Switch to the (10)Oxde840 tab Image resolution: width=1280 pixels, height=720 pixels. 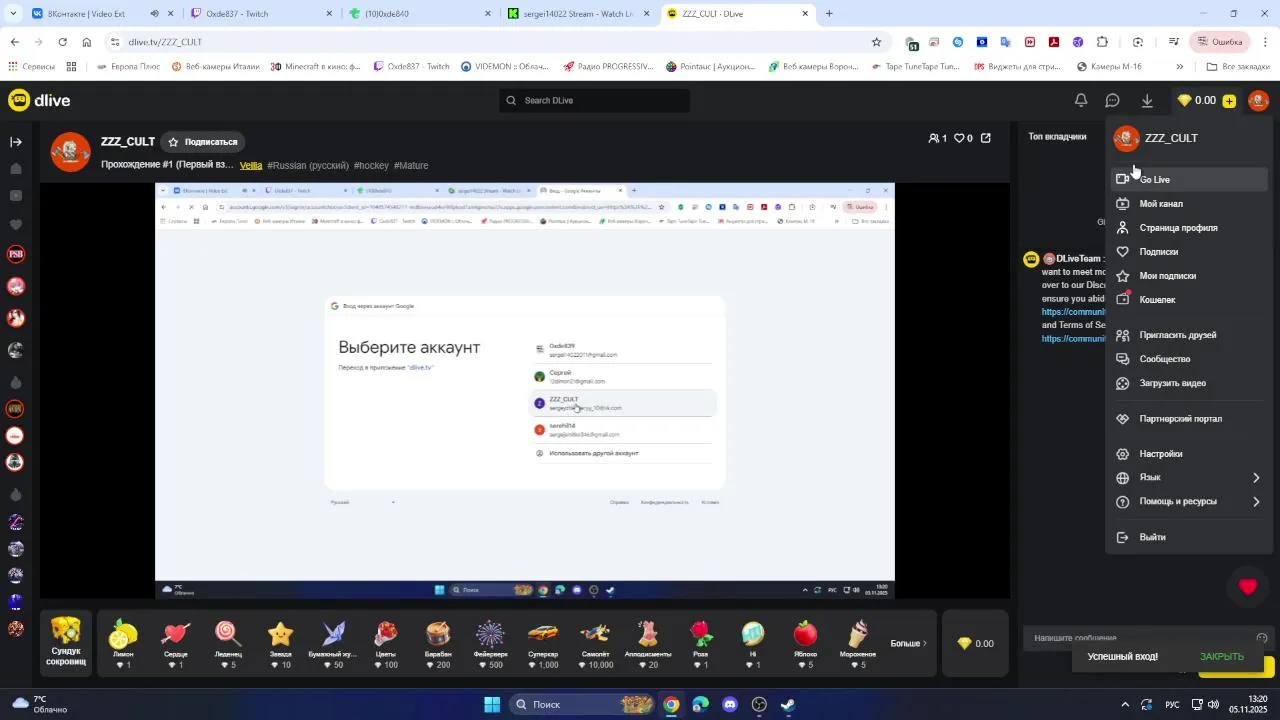(419, 14)
